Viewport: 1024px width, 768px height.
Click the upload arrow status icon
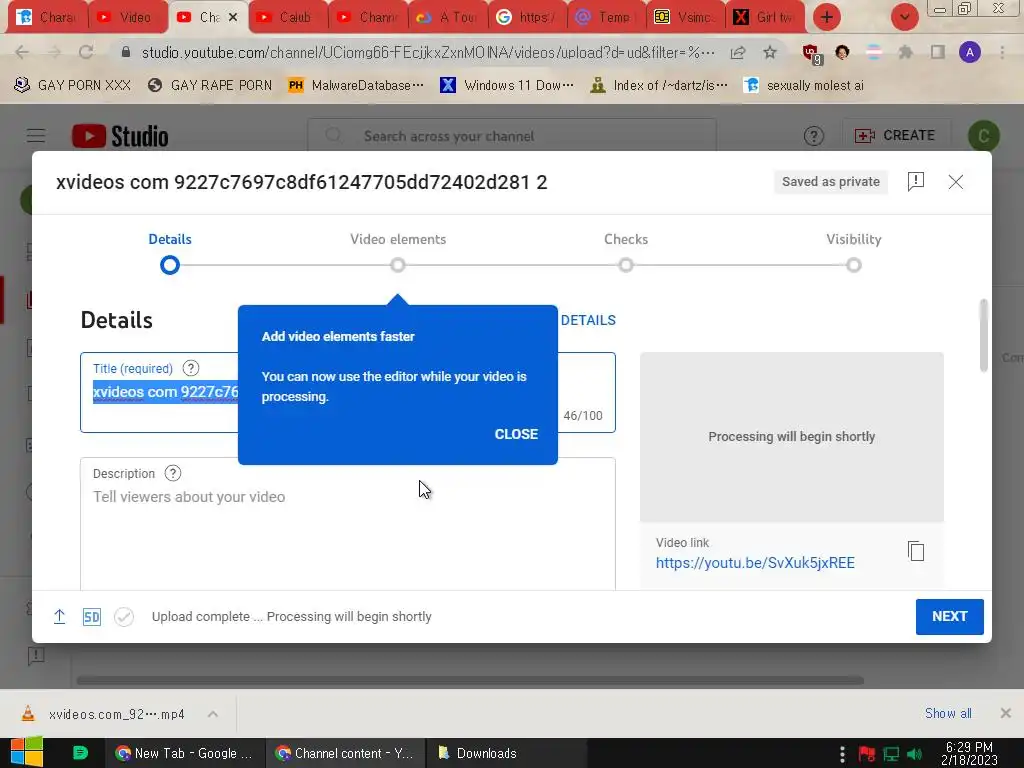59,616
